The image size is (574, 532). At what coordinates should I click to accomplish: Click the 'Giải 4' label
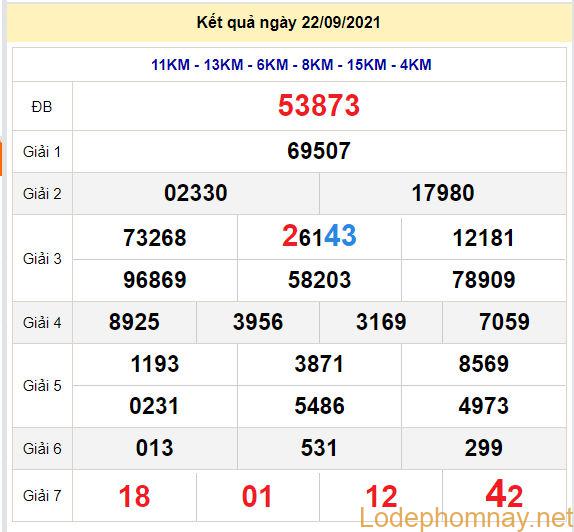pos(42,323)
